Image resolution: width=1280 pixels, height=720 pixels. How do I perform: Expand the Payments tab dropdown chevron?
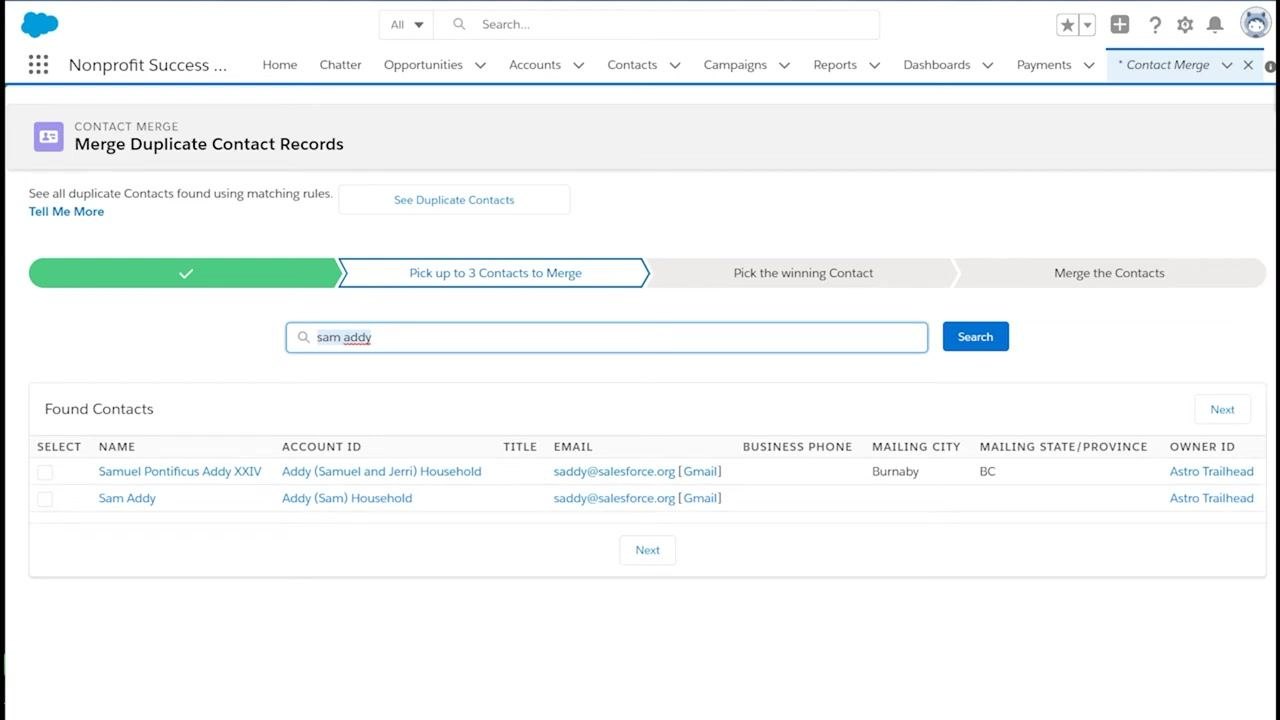1088,65
